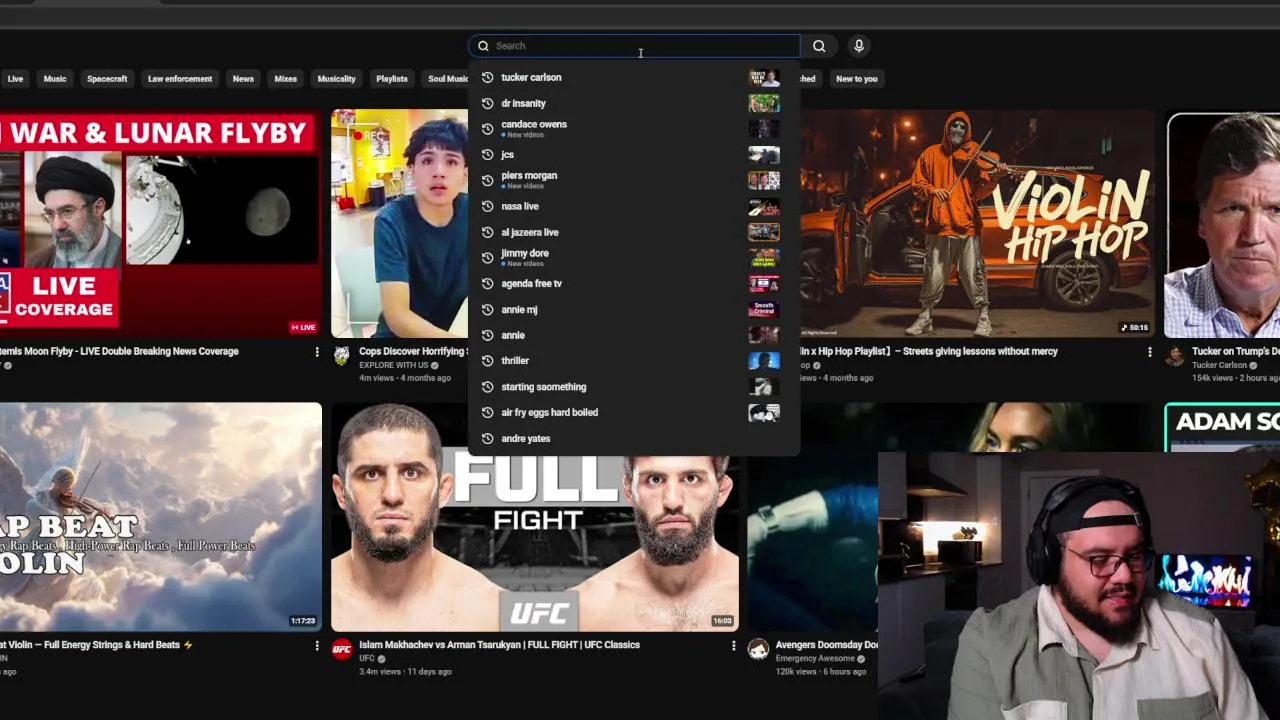Screen dimensions: 1280x720
Task: Select 'agenda free tv' search suggestion
Action: [x=634, y=284]
